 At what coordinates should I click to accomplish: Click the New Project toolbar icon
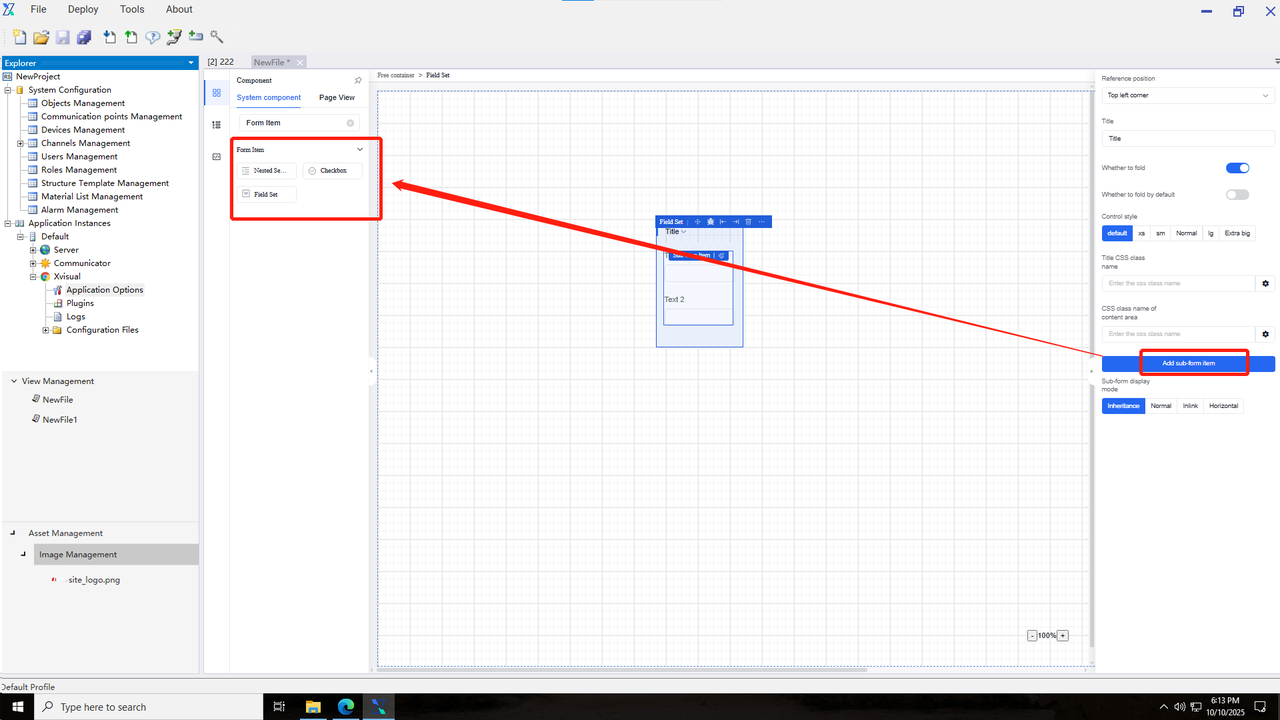click(x=20, y=37)
